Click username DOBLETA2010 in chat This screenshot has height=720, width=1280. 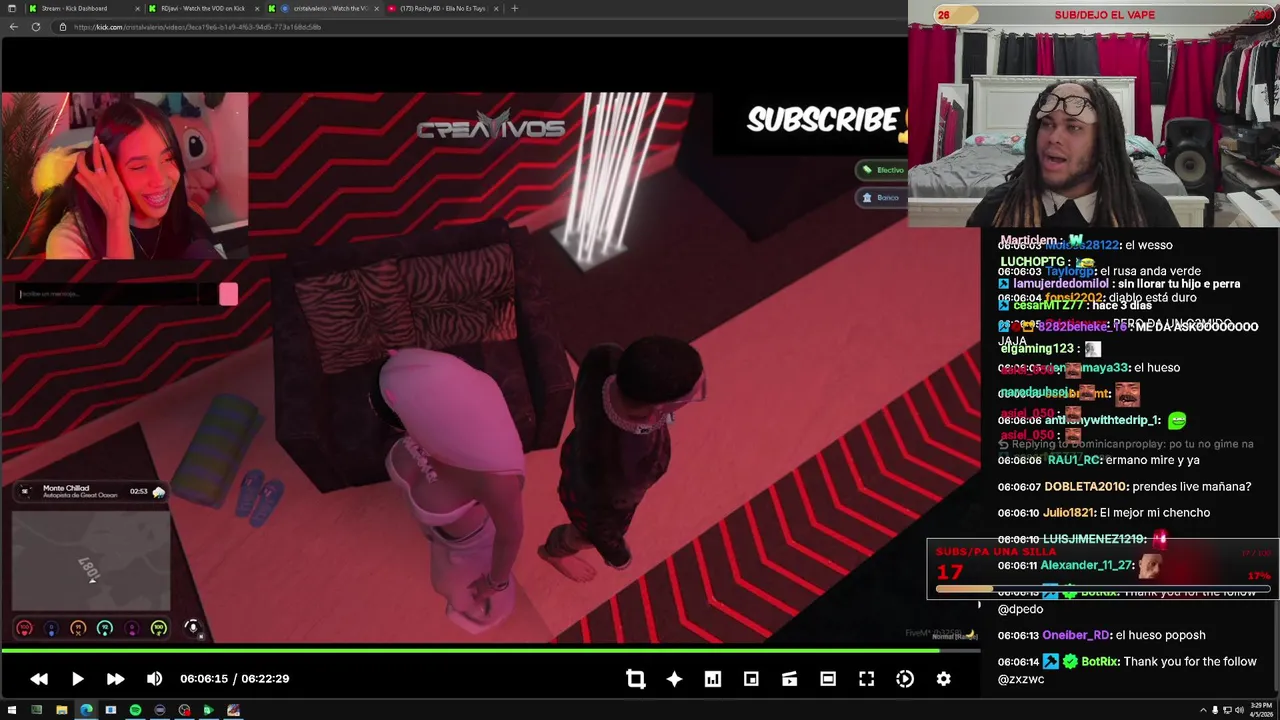(1085, 487)
